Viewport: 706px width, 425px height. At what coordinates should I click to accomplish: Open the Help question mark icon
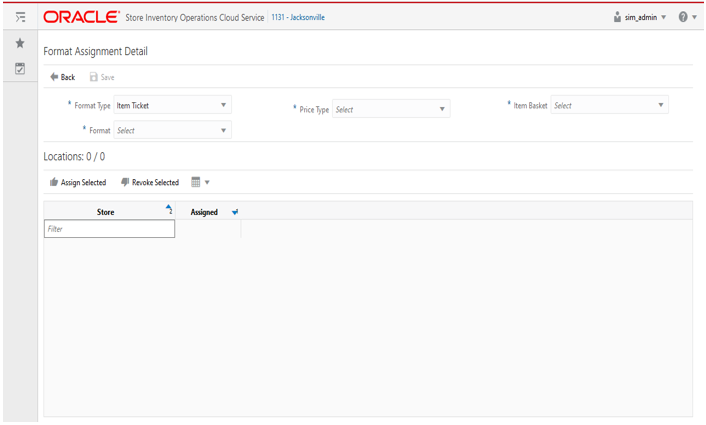click(683, 17)
